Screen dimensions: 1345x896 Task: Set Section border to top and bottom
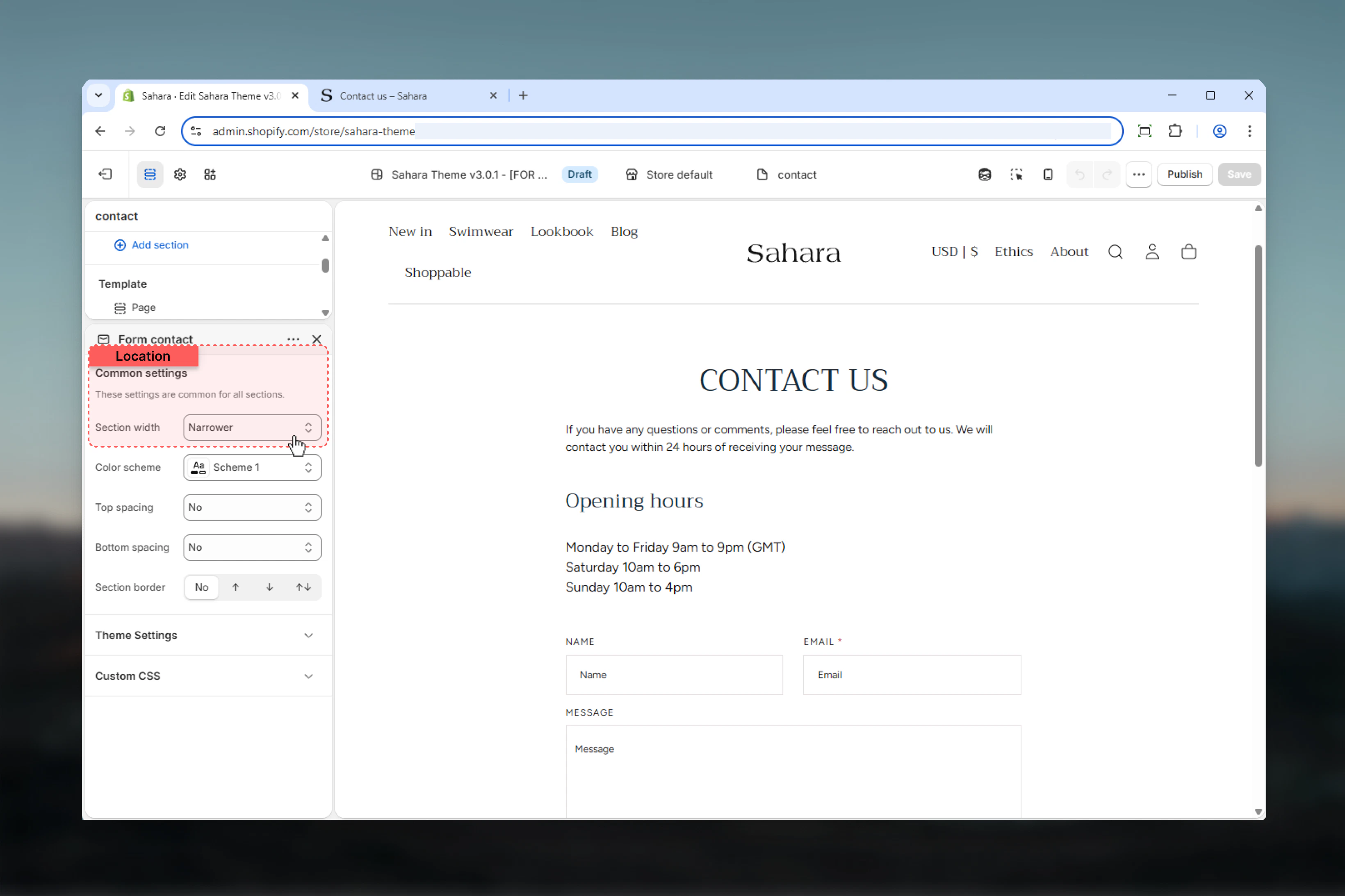(303, 587)
